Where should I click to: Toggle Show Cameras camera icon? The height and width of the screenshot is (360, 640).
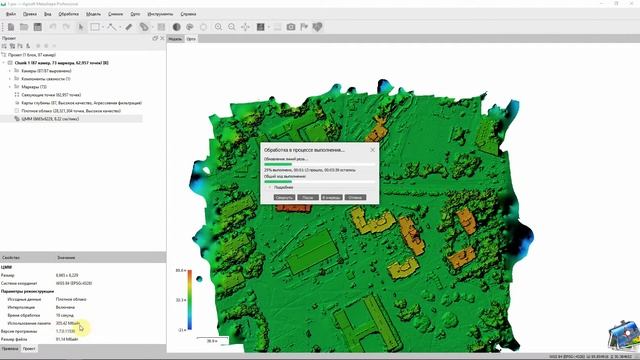[291, 27]
